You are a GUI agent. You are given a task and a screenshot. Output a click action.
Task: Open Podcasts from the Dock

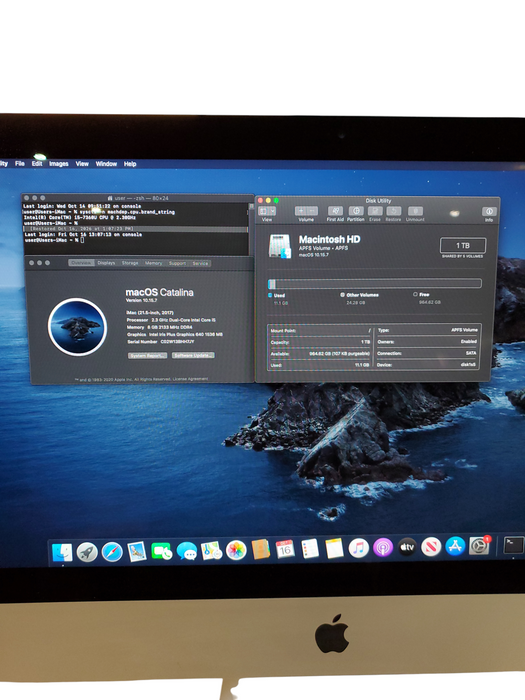[x=383, y=547]
